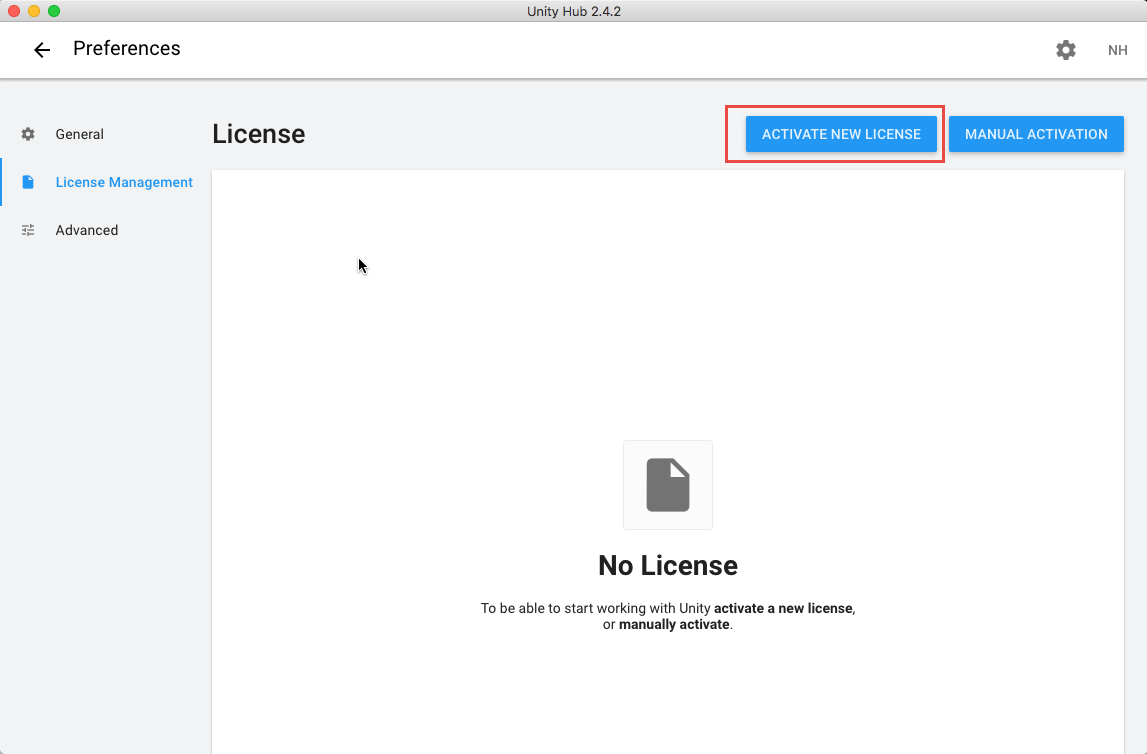The width and height of the screenshot is (1147, 754).
Task: Go back with the arrow icon
Action: click(42, 50)
